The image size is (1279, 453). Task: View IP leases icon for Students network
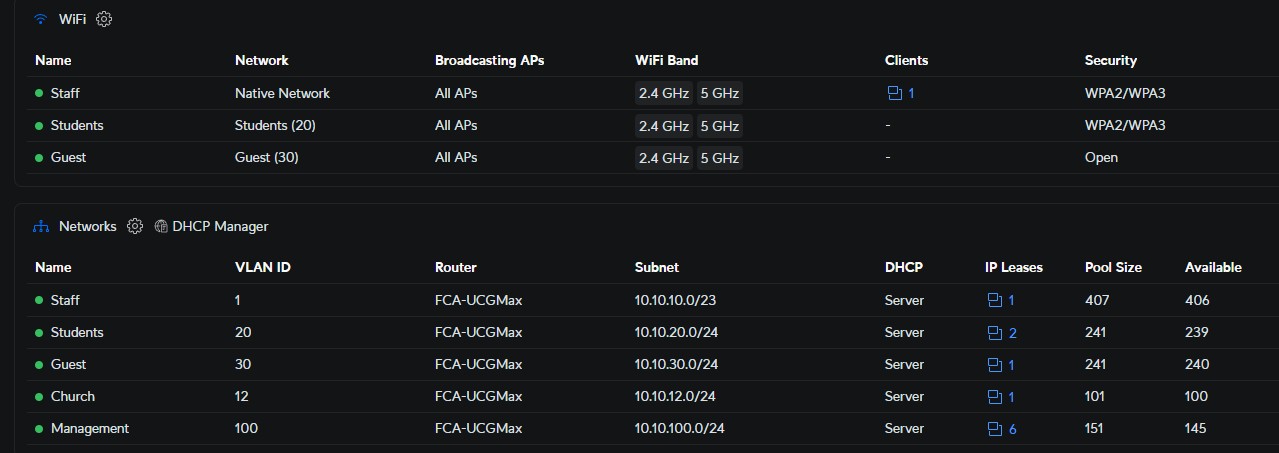point(995,333)
